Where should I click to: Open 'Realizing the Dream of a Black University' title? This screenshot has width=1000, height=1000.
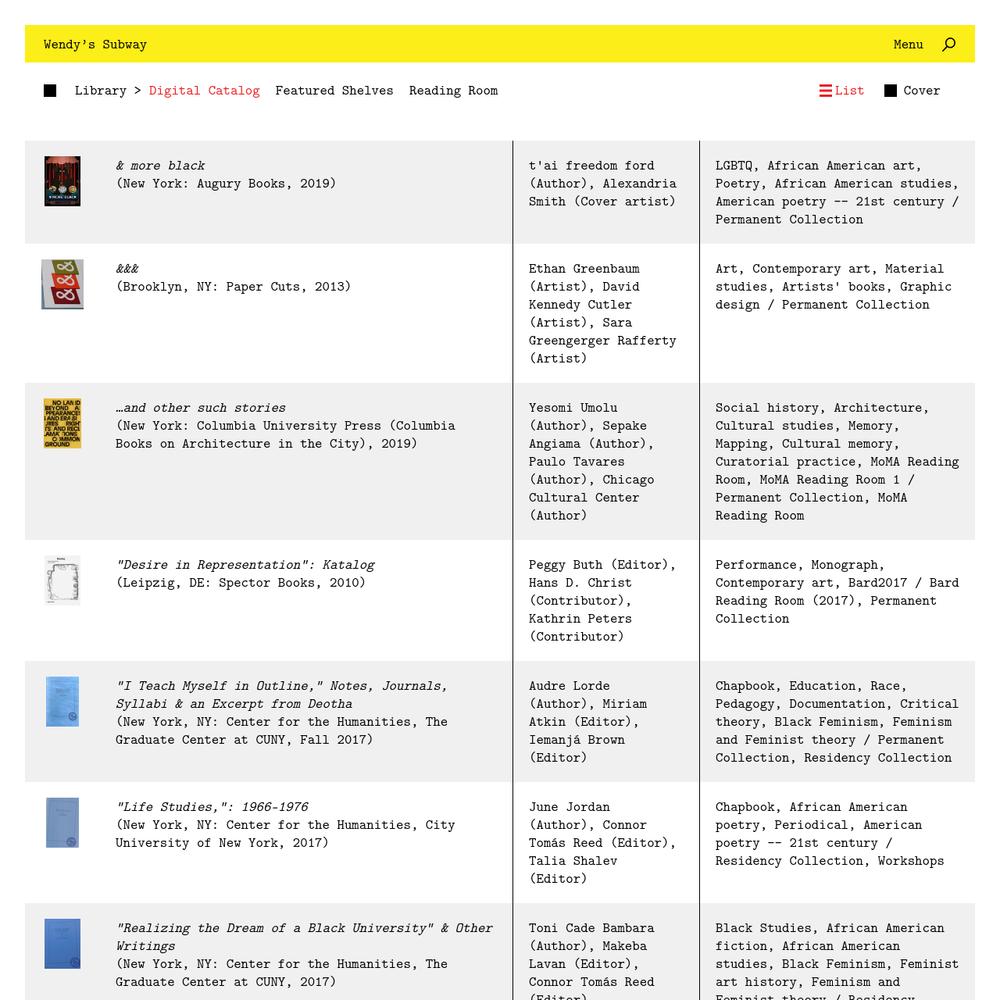coord(304,937)
